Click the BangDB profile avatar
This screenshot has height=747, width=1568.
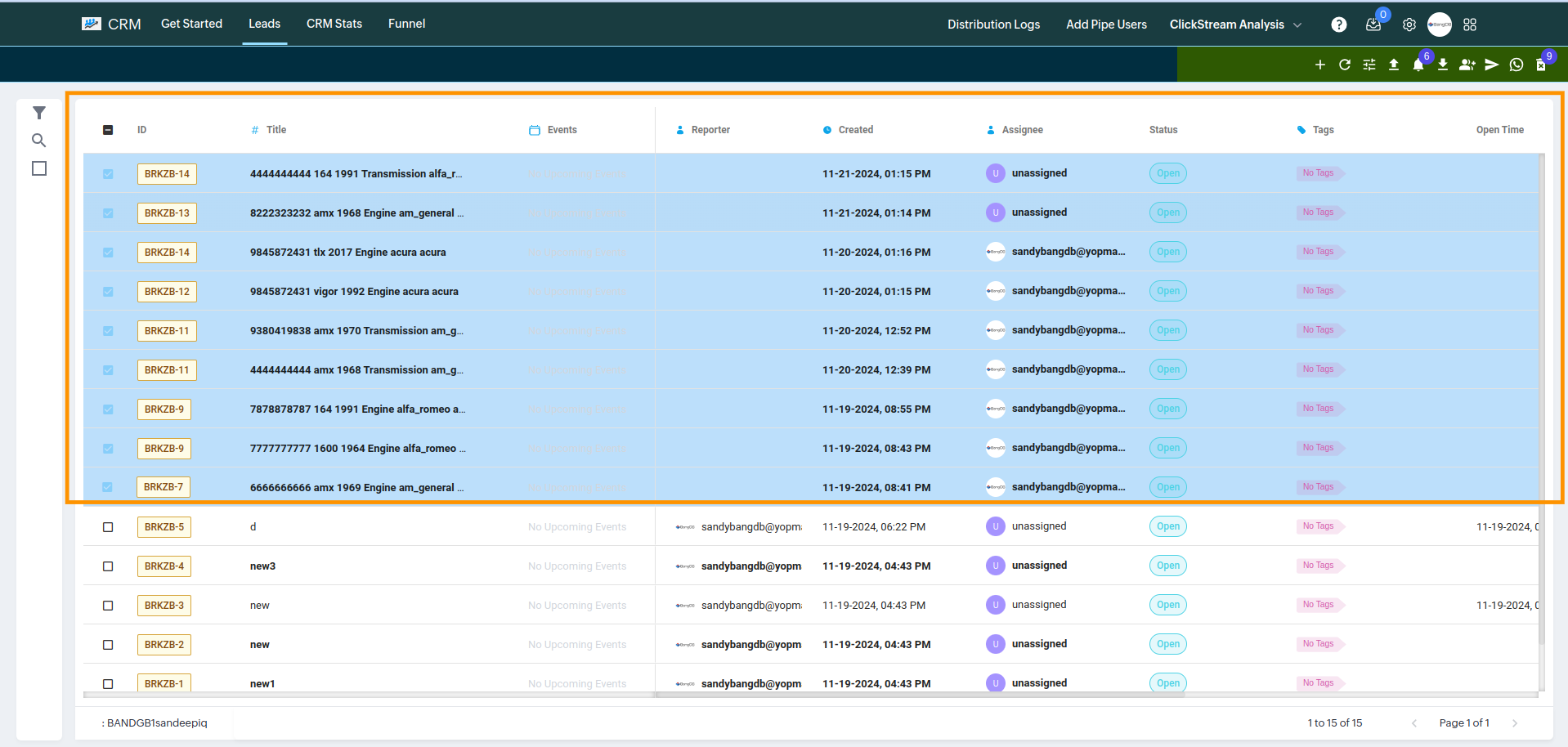click(1440, 25)
